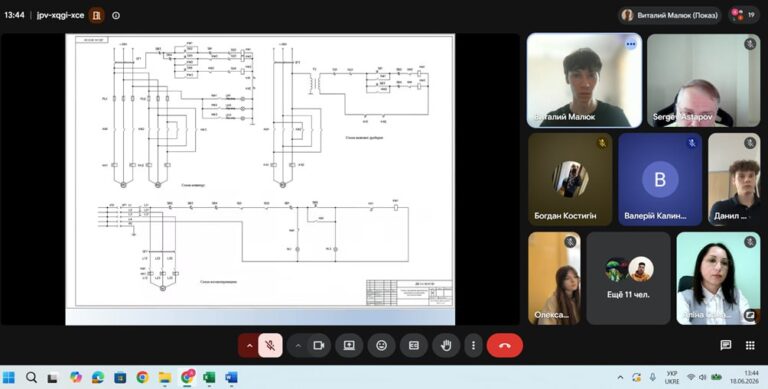This screenshot has width=768, height=389.
Task: Click muted mic icon on Валерій tile
Action: click(692, 143)
